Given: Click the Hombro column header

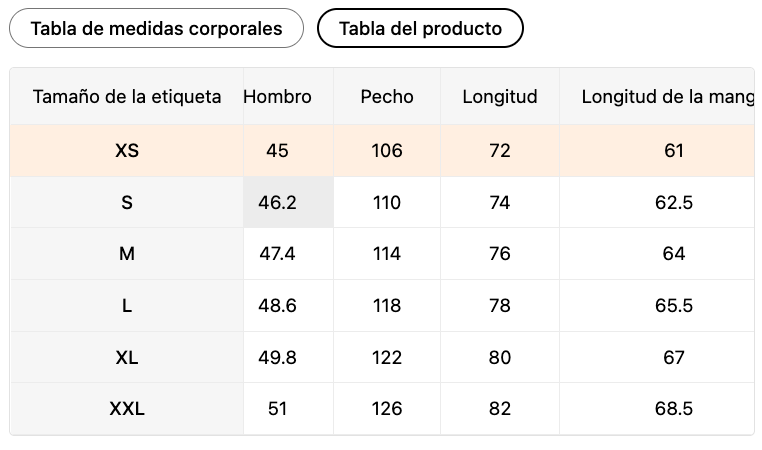Looking at the screenshot, I should click(278, 97).
